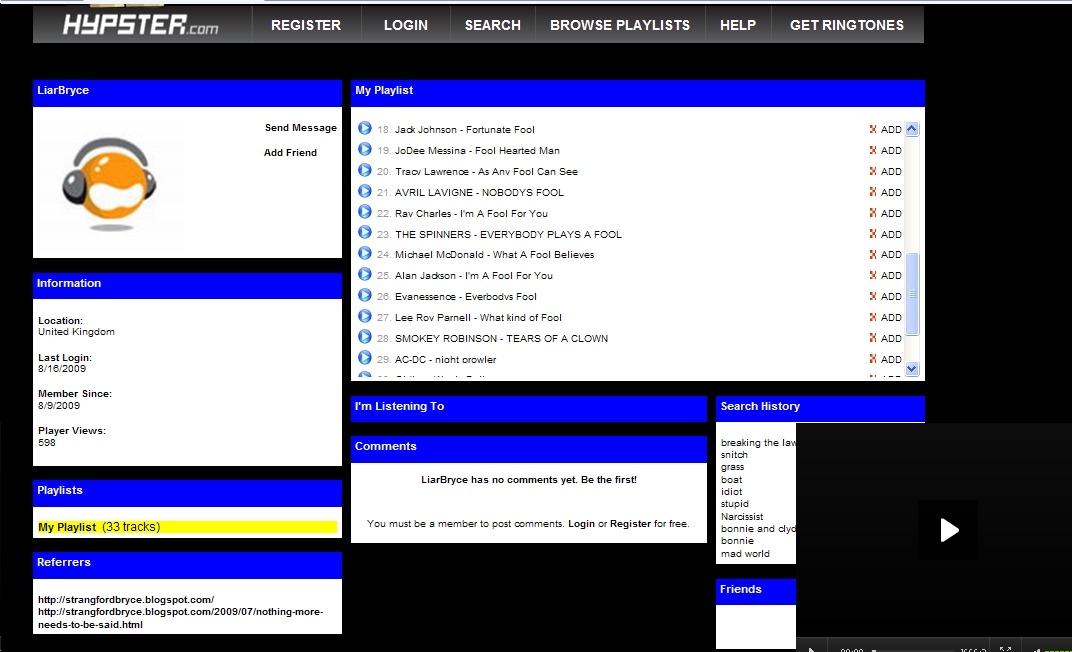Click Send Message to LiarBryce

(301, 128)
